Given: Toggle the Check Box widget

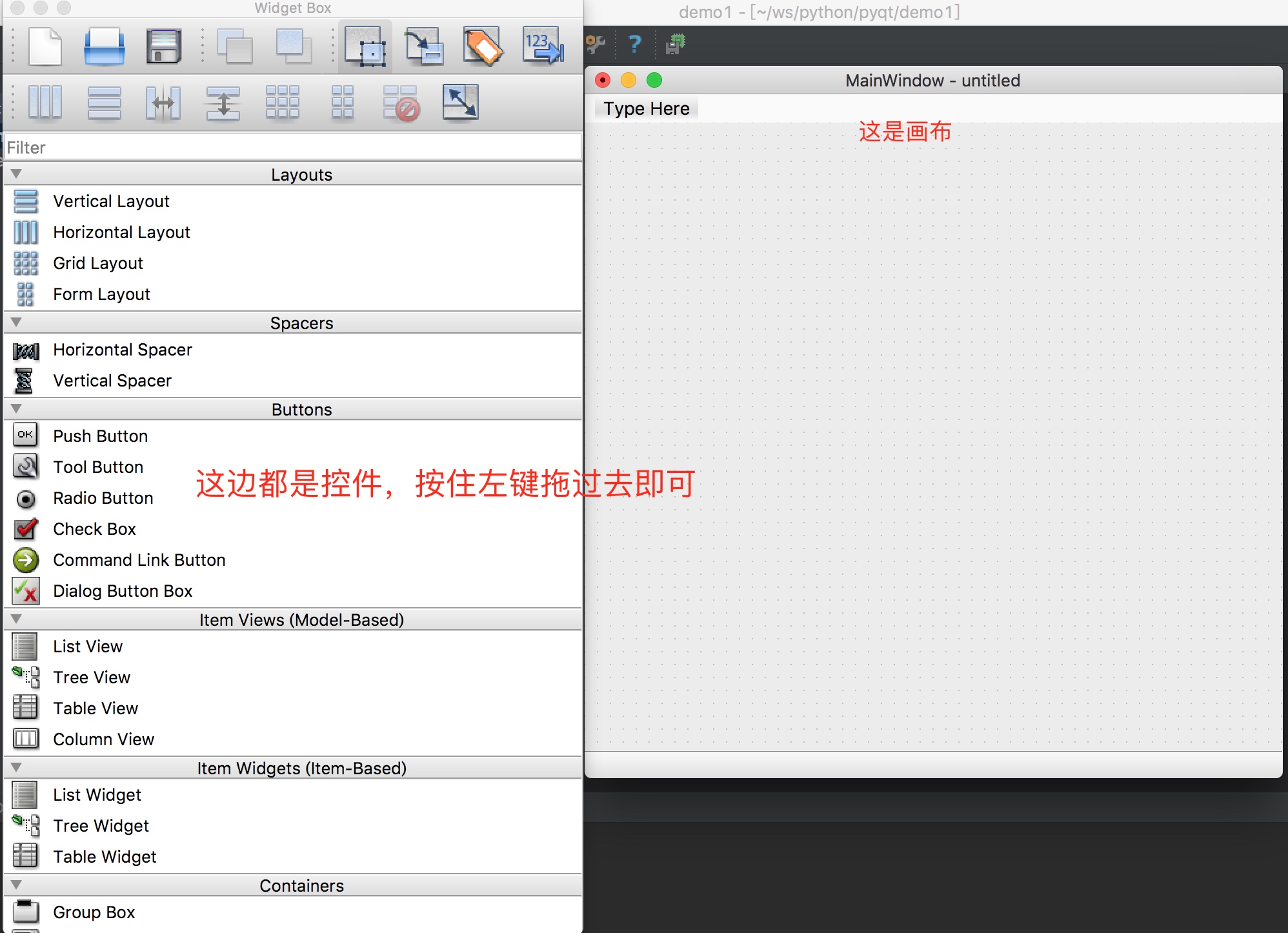Looking at the screenshot, I should pos(95,528).
